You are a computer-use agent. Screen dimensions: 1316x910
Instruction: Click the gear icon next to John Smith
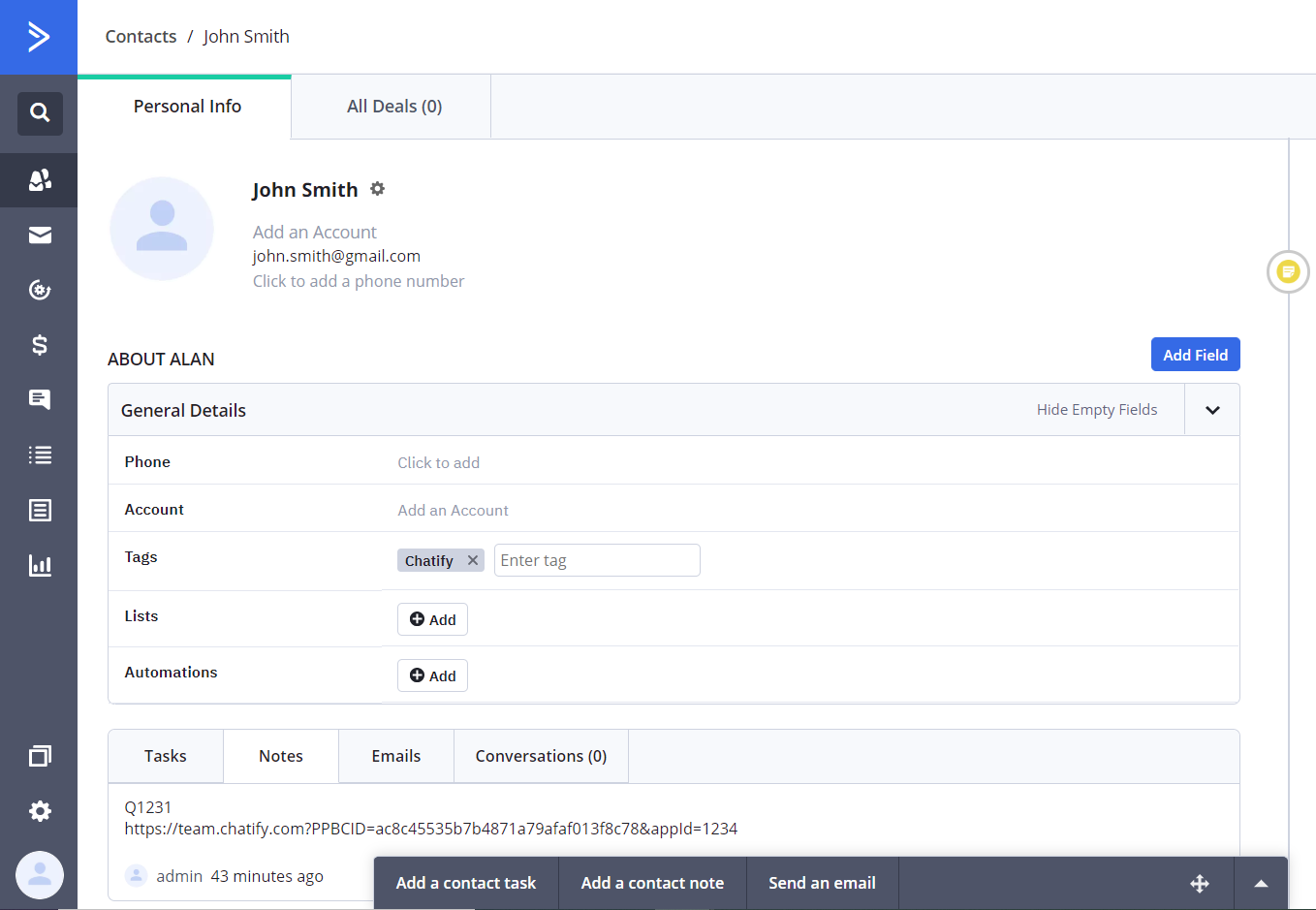tap(378, 189)
